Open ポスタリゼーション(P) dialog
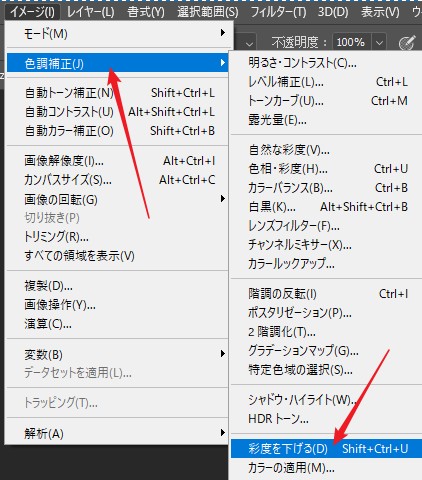This screenshot has height=480, width=422. point(326,313)
